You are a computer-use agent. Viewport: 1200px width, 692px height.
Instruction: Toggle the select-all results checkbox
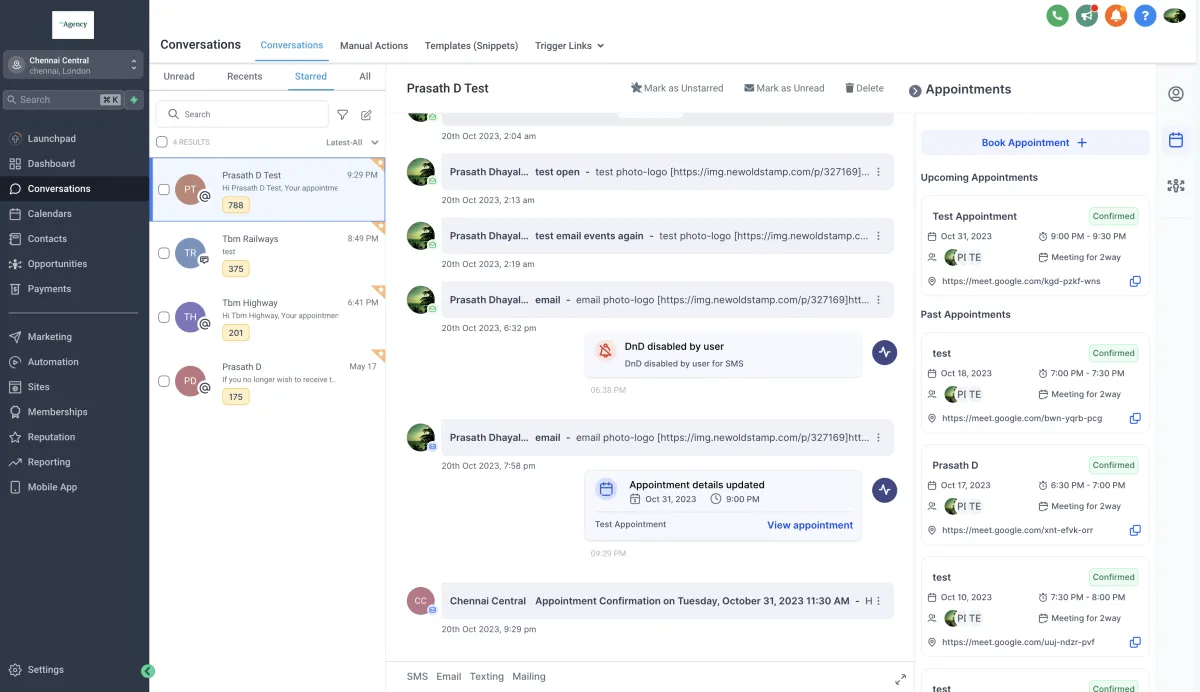point(162,142)
